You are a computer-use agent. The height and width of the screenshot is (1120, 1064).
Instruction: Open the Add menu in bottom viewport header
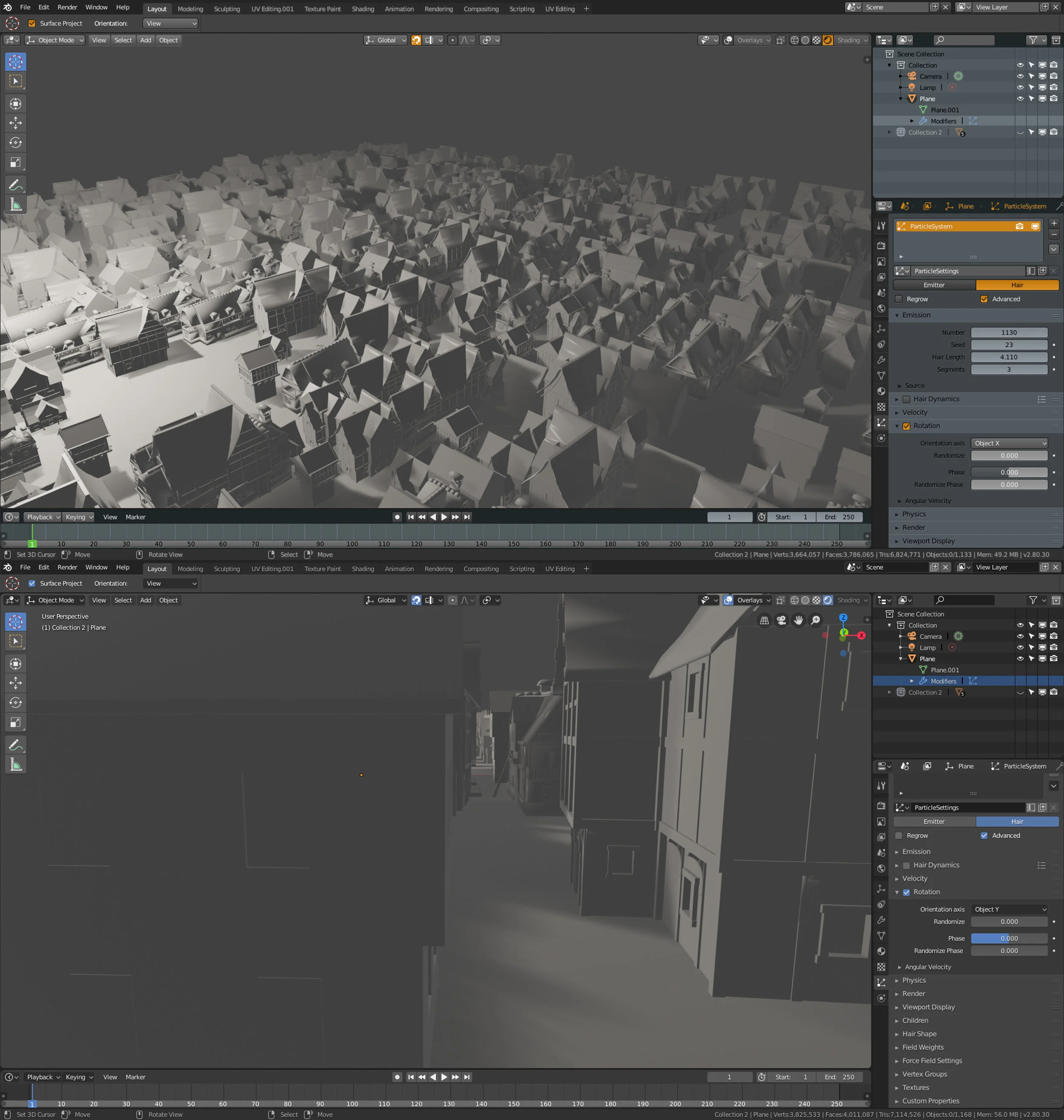click(x=145, y=600)
